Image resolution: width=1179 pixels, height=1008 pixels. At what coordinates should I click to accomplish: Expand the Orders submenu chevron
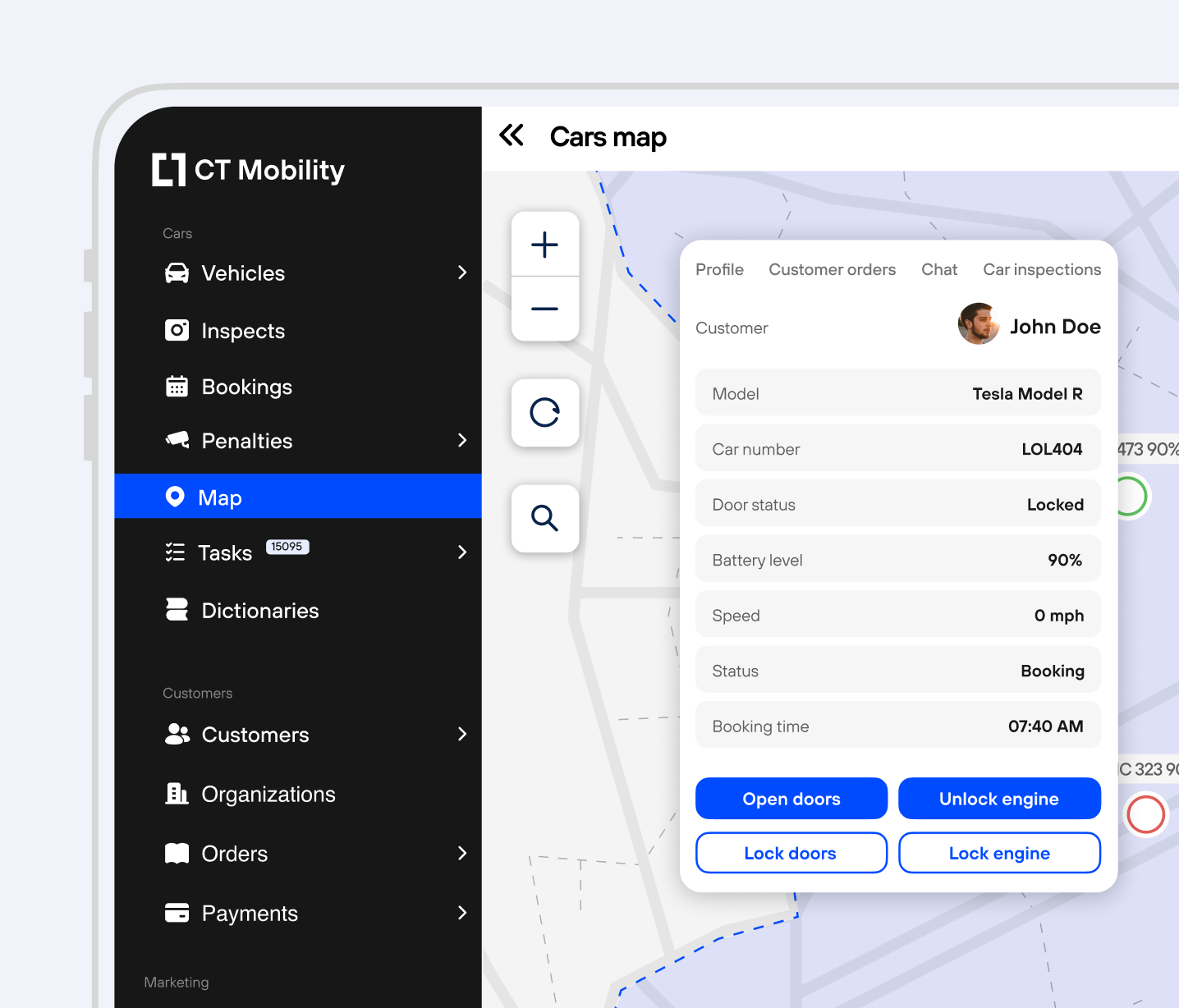tap(462, 854)
